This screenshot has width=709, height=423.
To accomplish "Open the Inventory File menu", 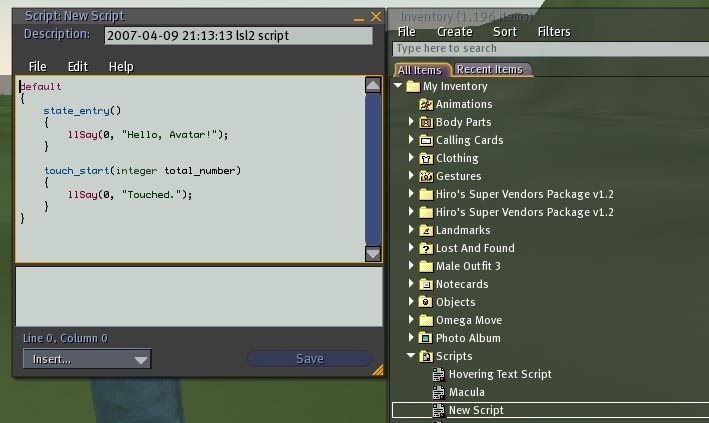I will coord(406,32).
